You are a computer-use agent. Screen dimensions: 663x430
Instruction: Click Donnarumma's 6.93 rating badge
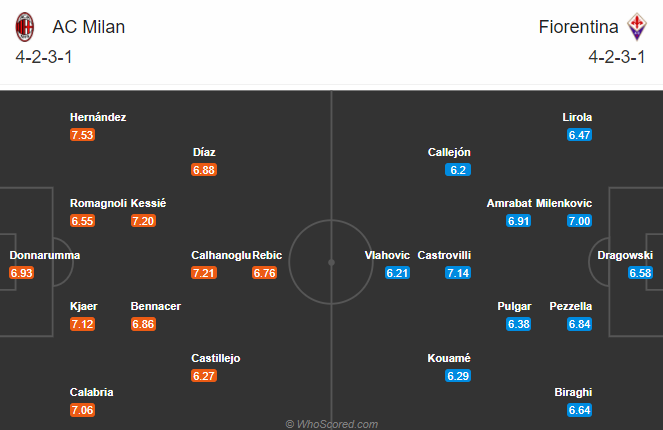coord(22,273)
